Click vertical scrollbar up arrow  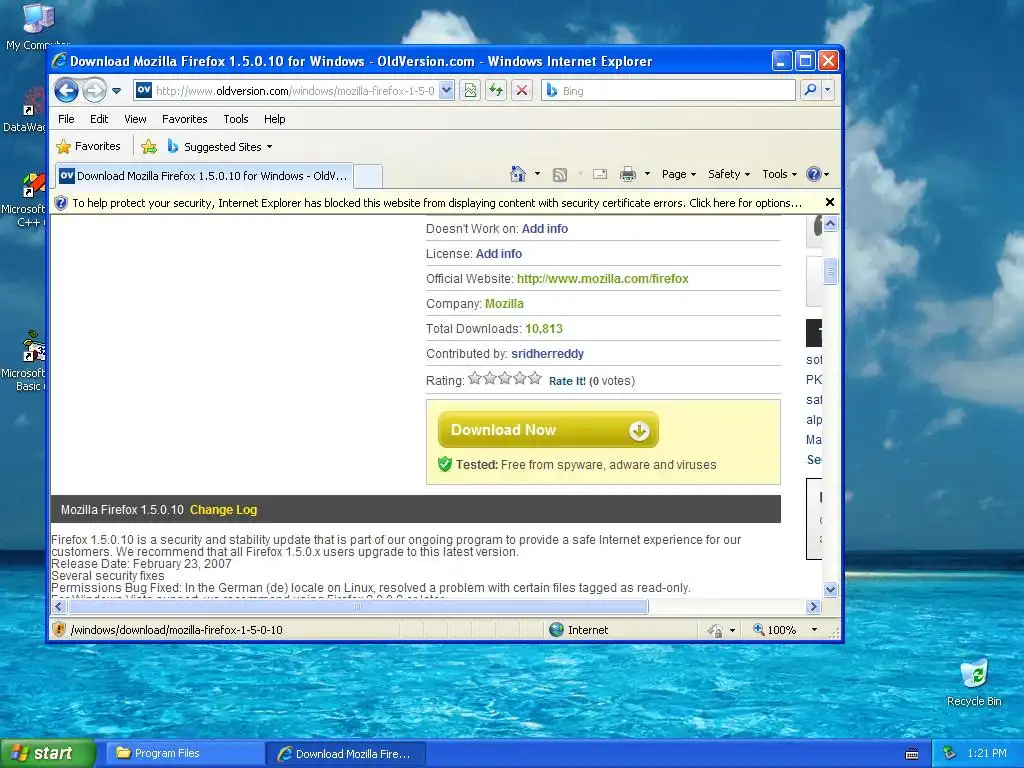pos(830,224)
